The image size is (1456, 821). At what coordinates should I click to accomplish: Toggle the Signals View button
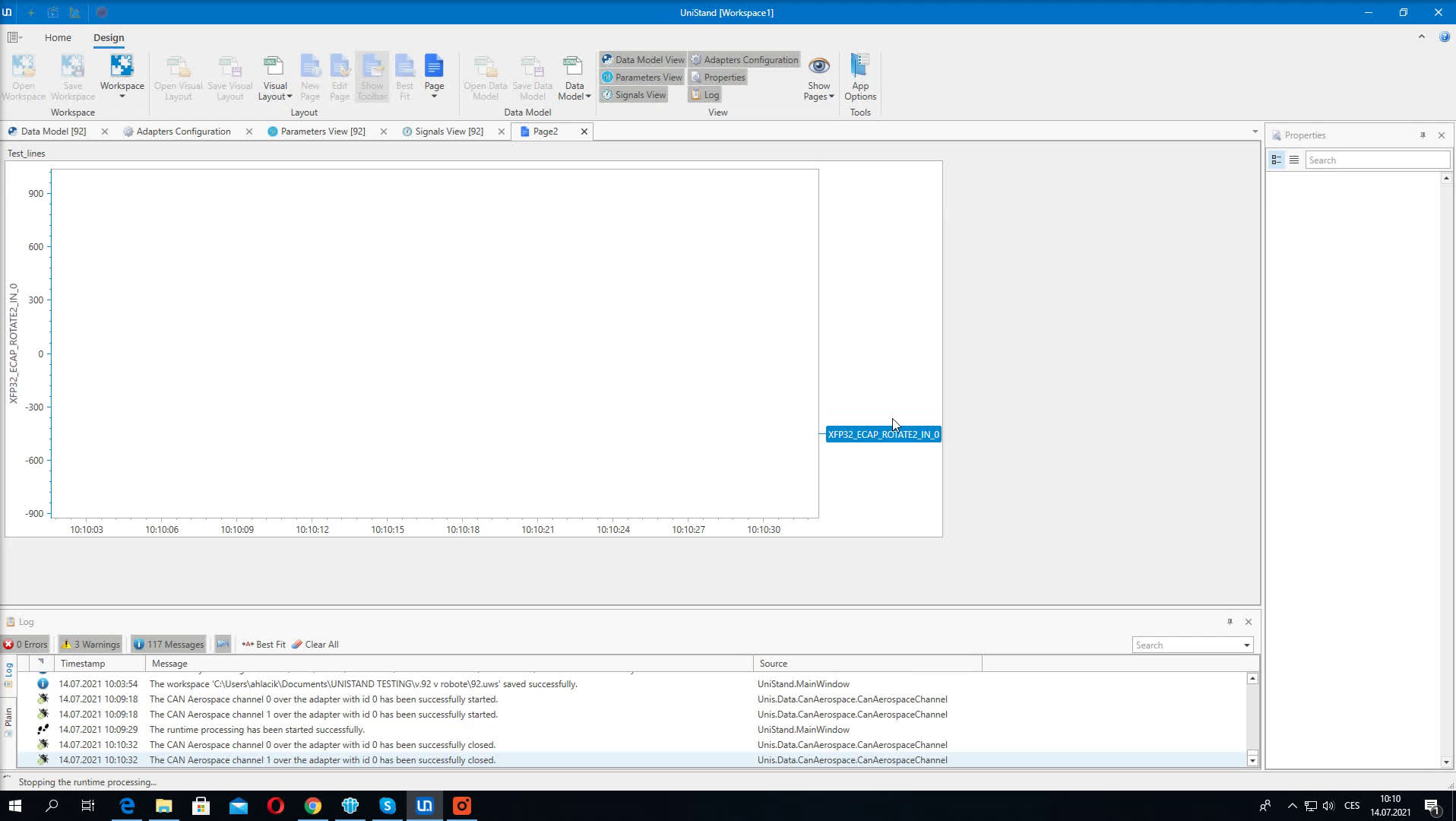[634, 95]
